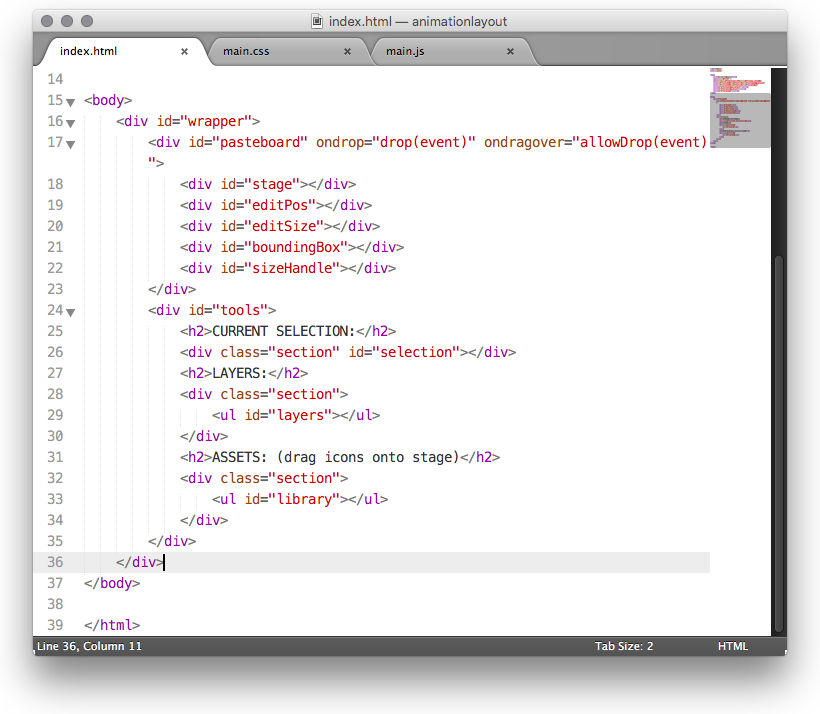Image resolution: width=820 pixels, height=714 pixels.
Task: Click the "allowDrop(event)" ondragover value
Action: pos(640,142)
